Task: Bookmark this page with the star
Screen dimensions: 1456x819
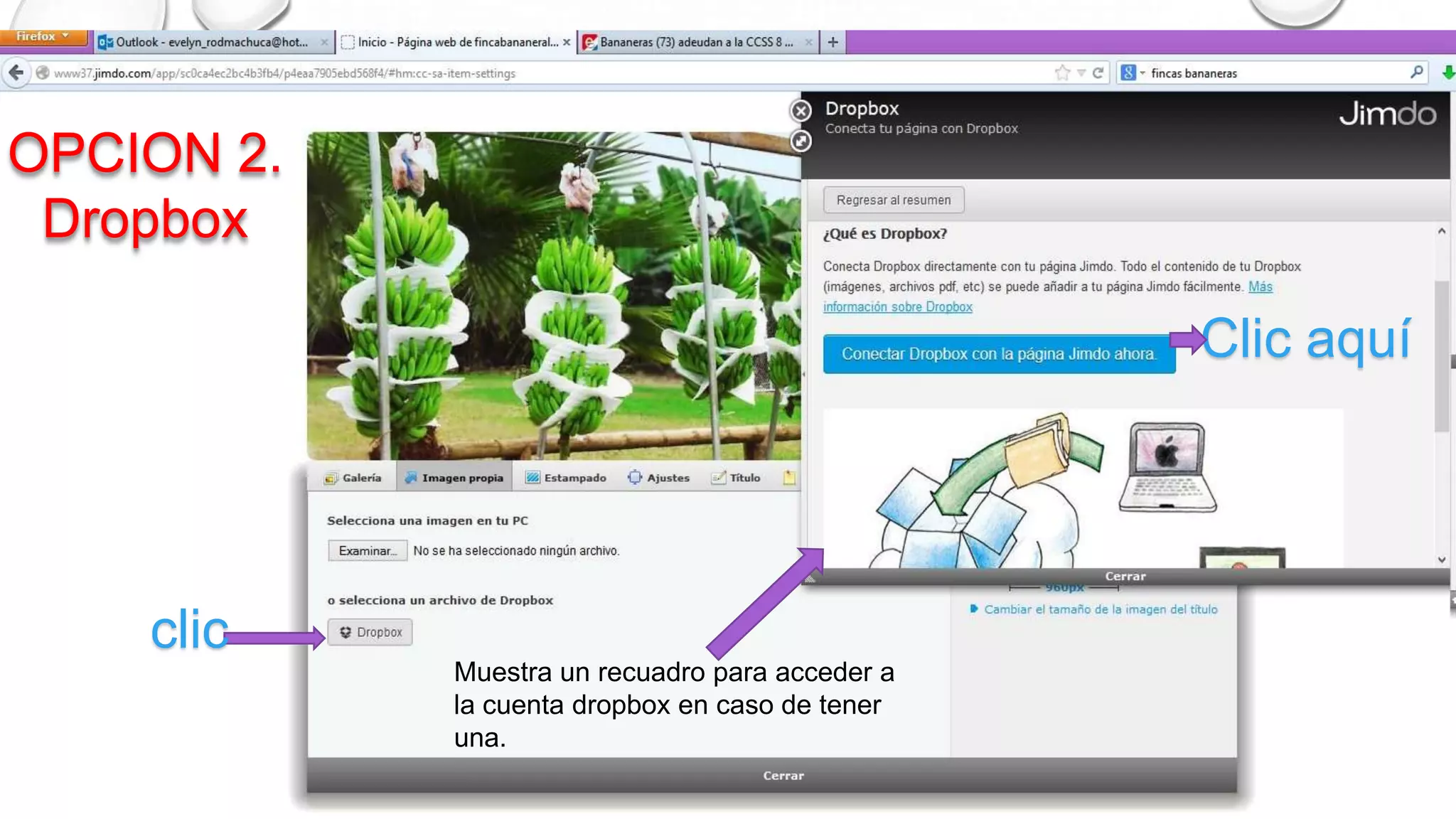Action: (1062, 73)
